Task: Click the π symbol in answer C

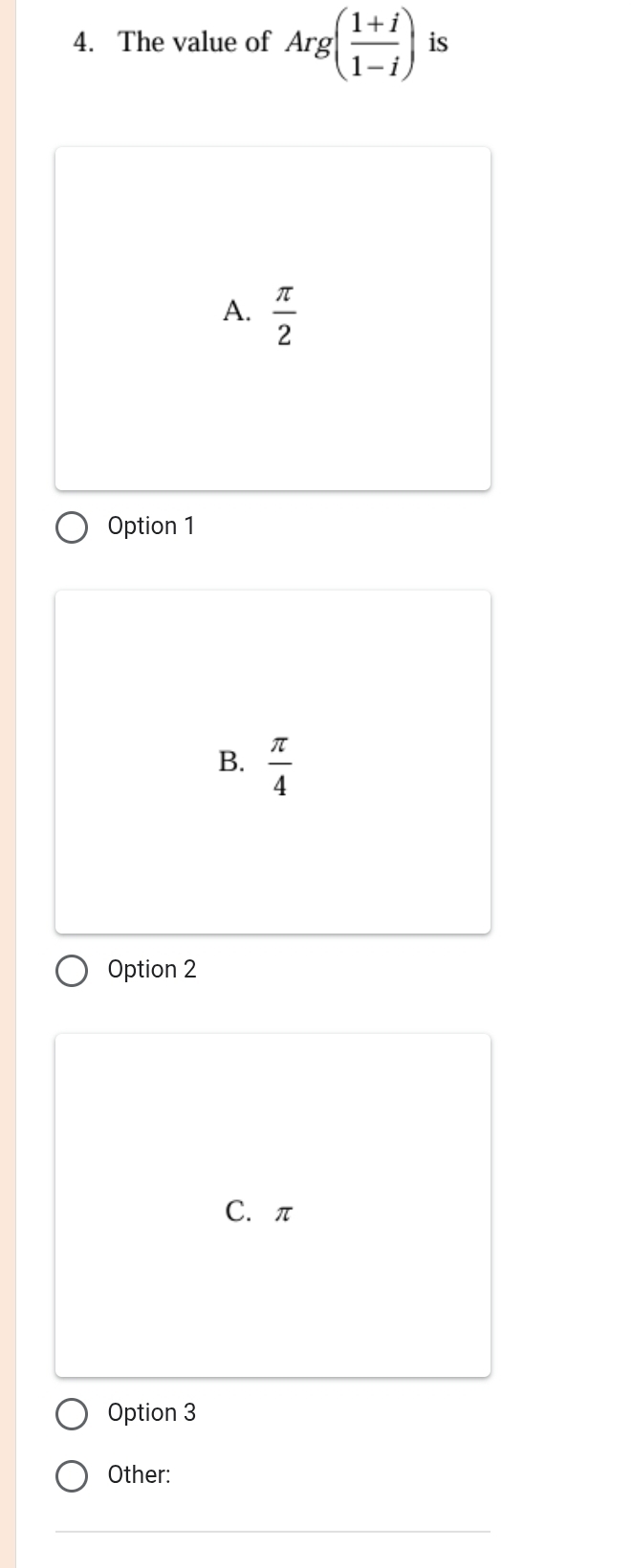Action: click(x=283, y=1214)
